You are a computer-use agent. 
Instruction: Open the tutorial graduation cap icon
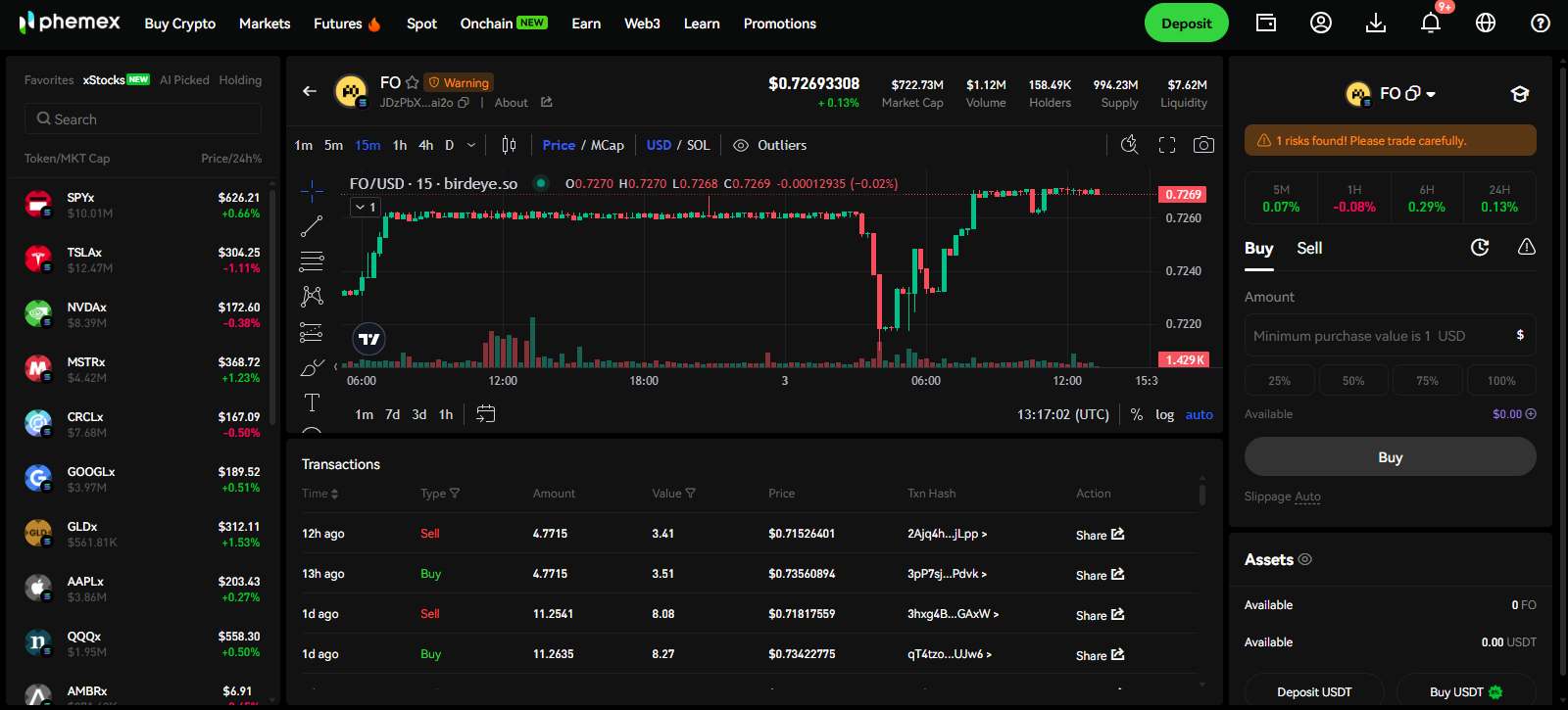(1520, 94)
